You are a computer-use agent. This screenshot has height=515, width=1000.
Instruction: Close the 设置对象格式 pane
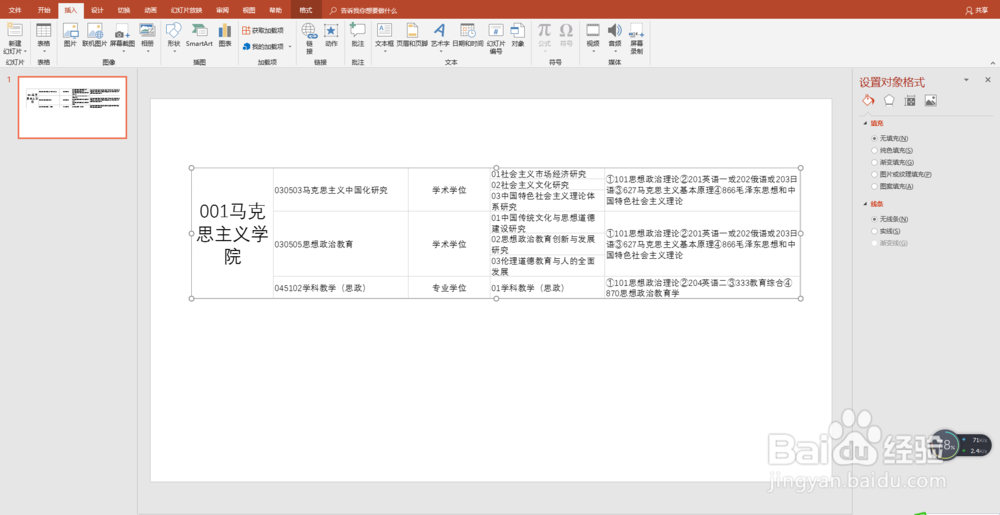point(987,80)
